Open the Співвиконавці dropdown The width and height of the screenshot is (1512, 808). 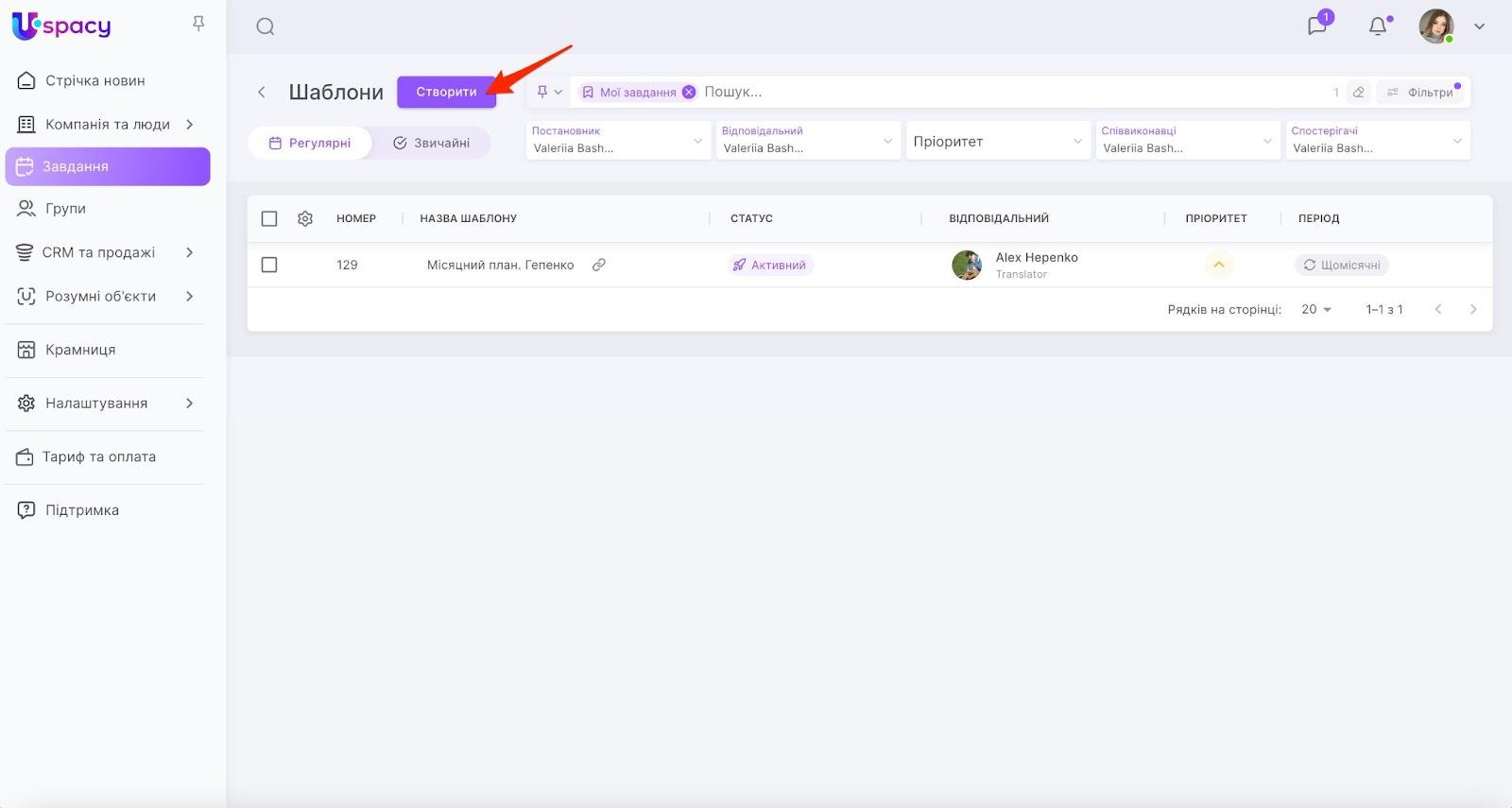click(1188, 141)
